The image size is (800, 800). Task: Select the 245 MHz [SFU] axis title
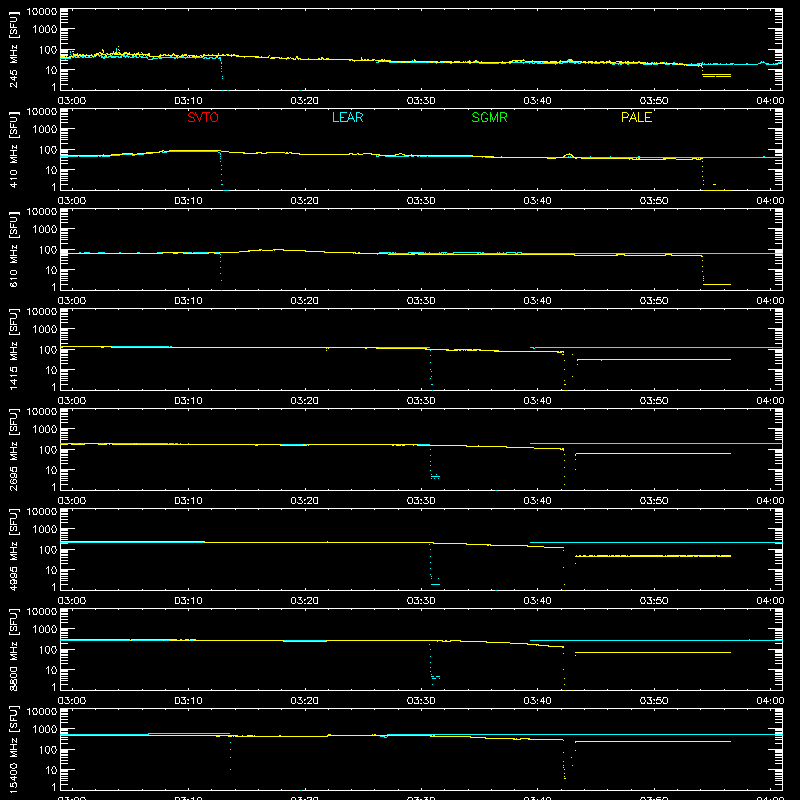[13, 49]
